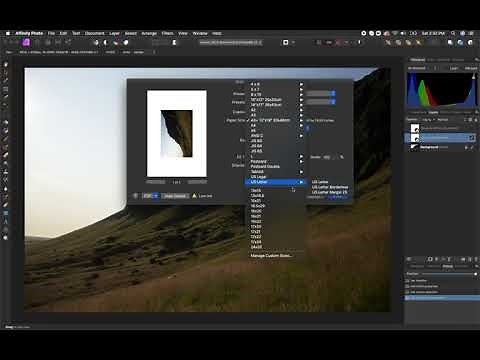Select the Zoom tool in left toolbar
Viewport: 480px width, 360px height.
click(6, 237)
